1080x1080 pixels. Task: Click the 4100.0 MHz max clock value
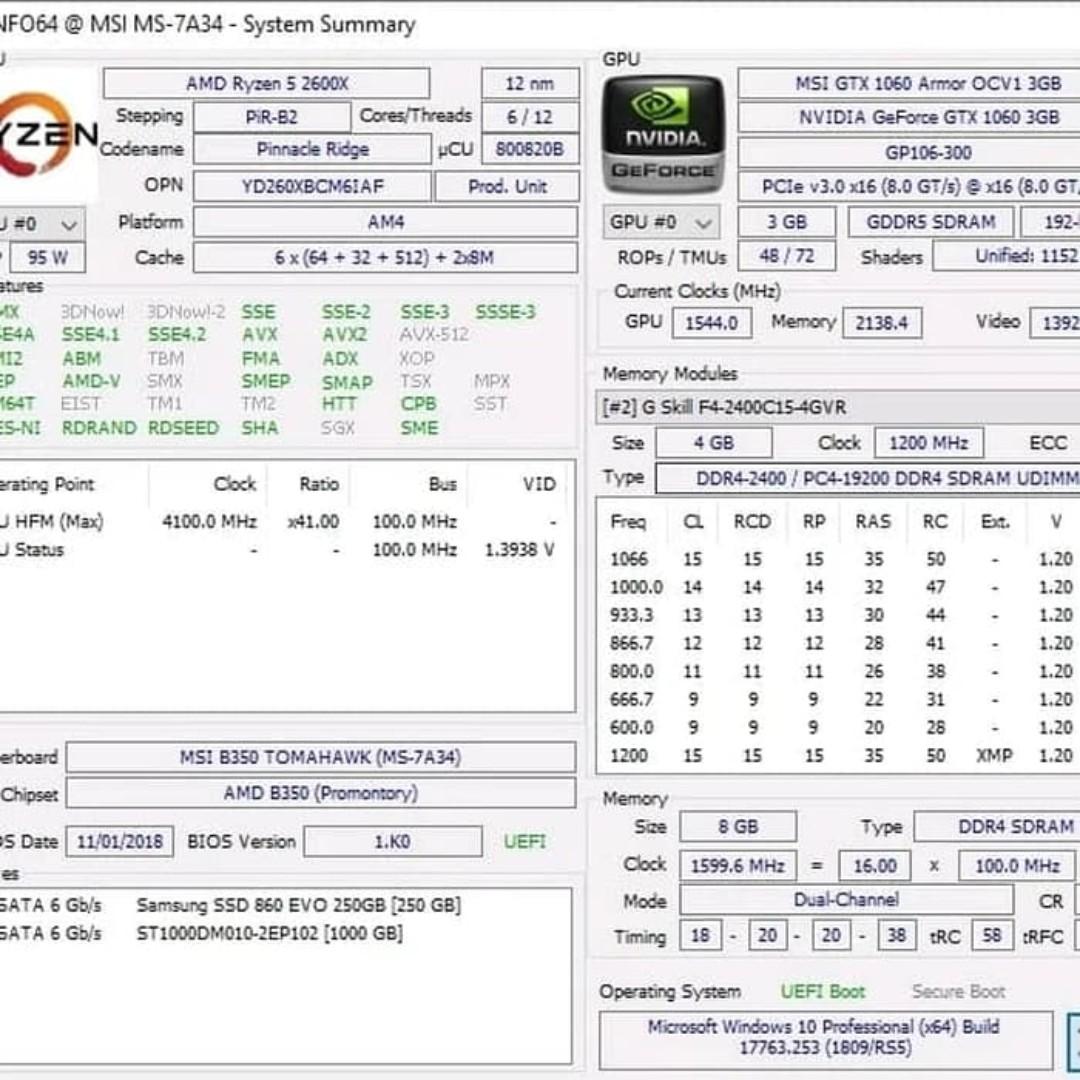pyautogui.click(x=209, y=522)
